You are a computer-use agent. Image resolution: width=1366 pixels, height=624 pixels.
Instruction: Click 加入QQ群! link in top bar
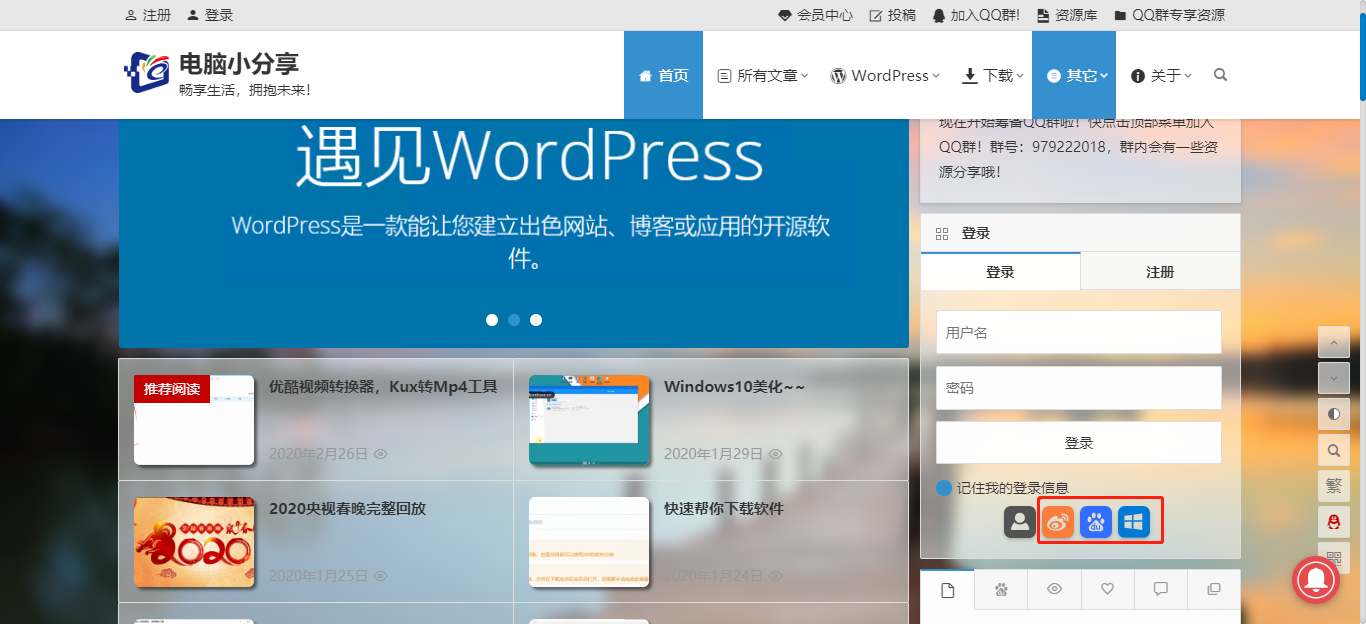pyautogui.click(x=976, y=15)
